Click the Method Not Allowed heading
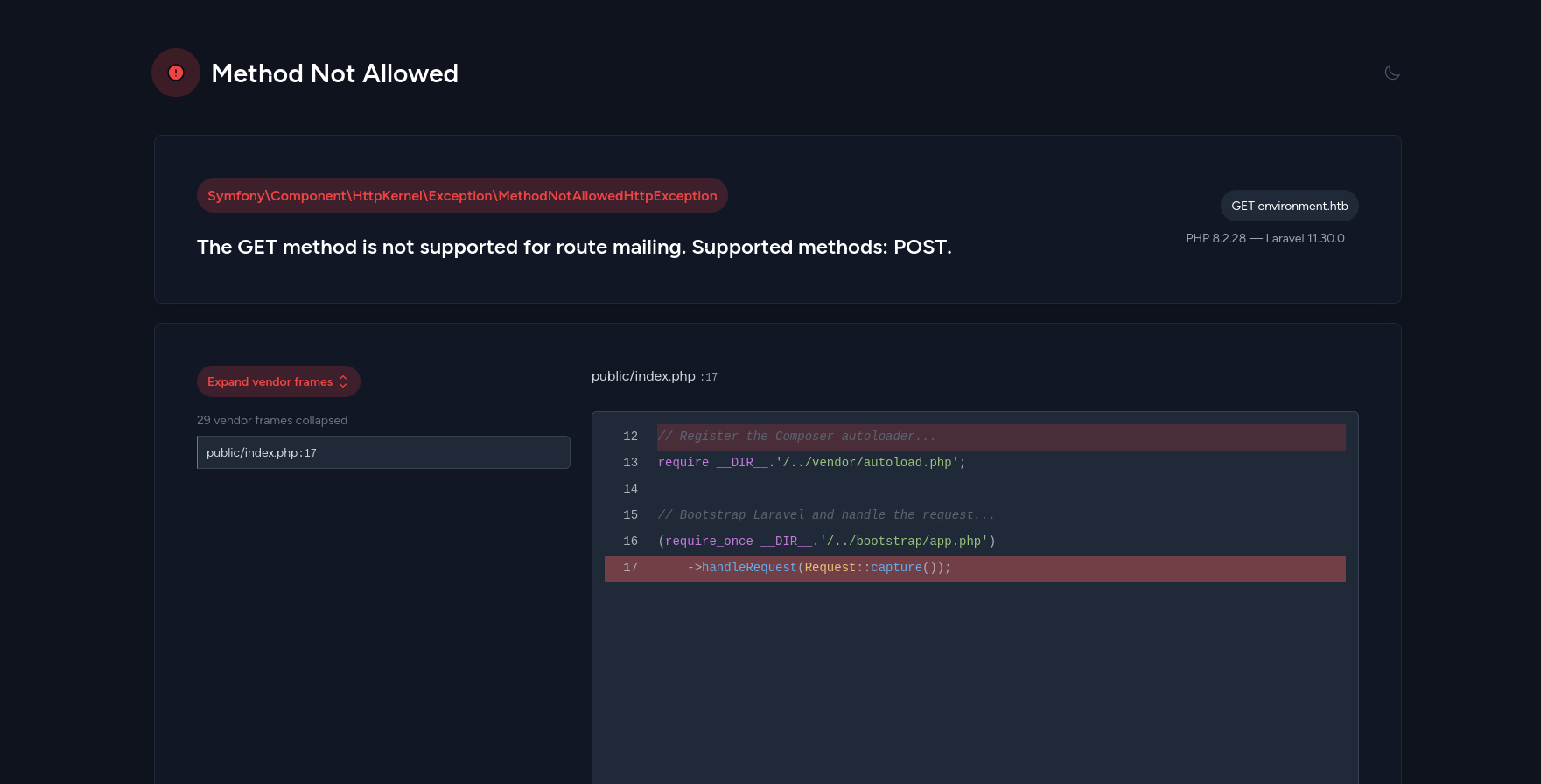1541x784 pixels. pos(335,73)
